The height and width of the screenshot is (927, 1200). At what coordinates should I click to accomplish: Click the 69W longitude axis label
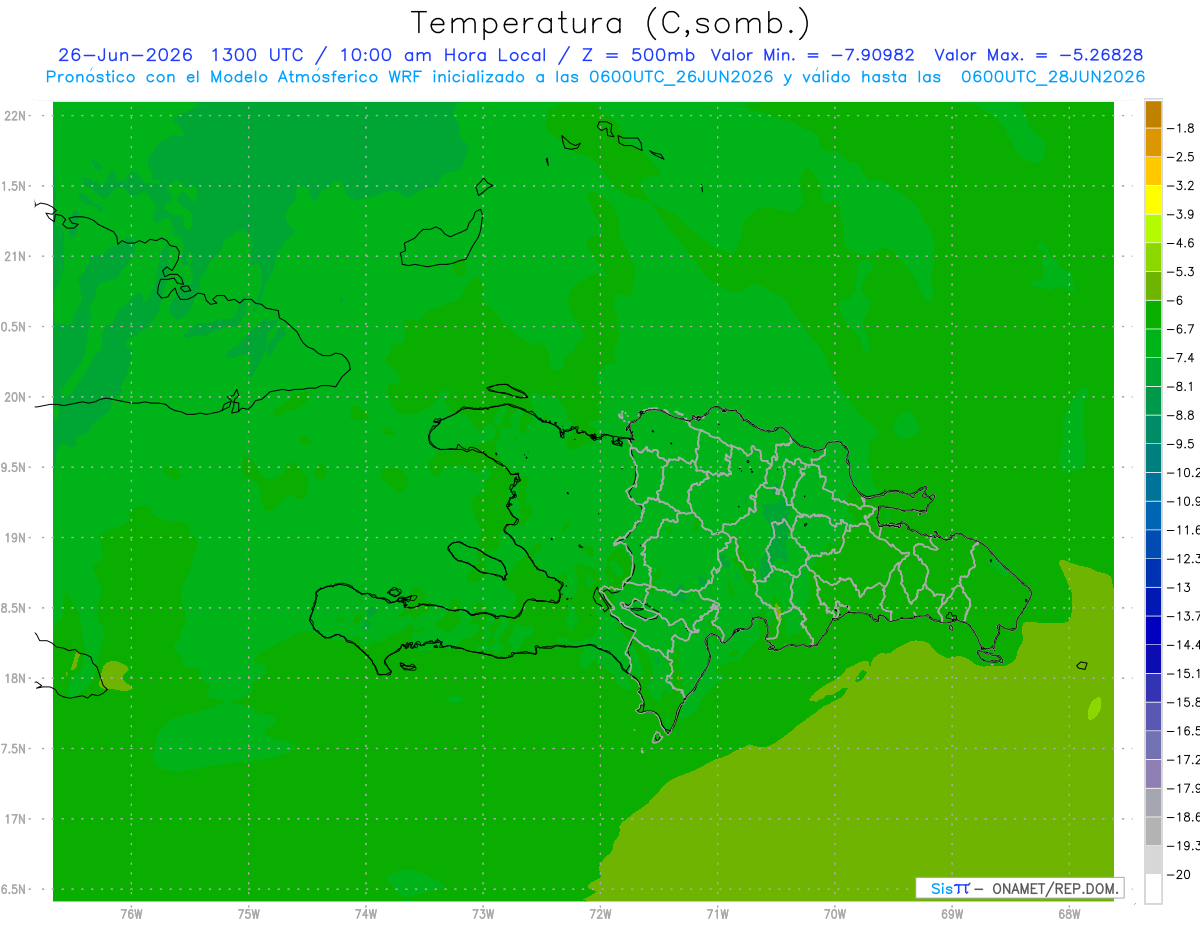point(952,913)
